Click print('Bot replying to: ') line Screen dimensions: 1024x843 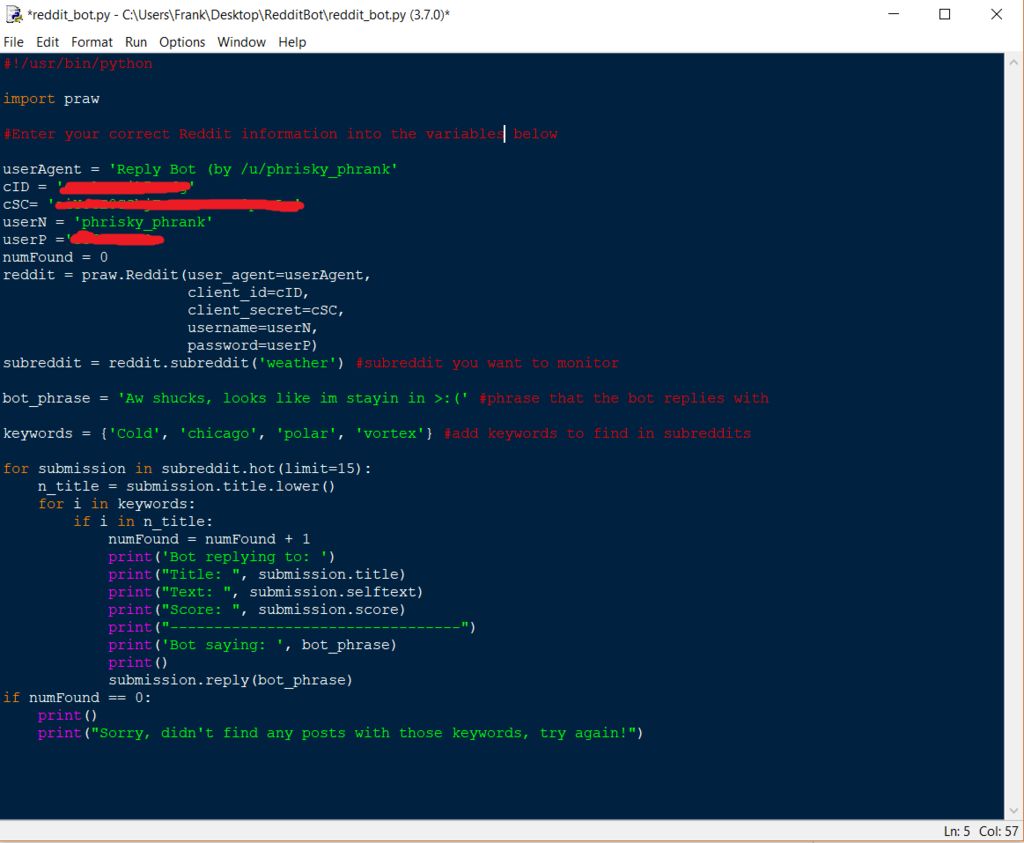(x=221, y=557)
